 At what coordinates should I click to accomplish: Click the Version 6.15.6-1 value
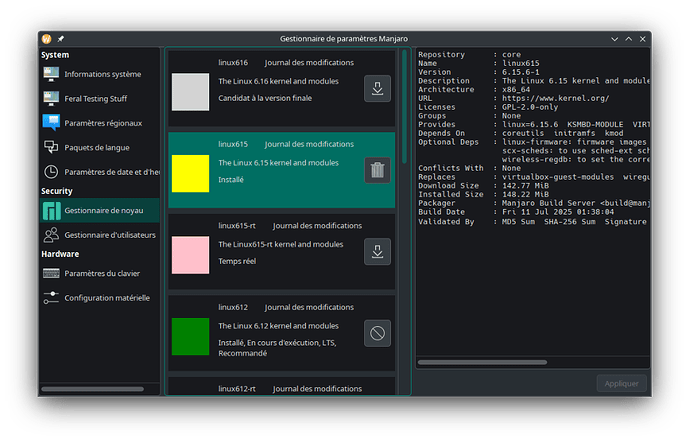[x=521, y=72]
